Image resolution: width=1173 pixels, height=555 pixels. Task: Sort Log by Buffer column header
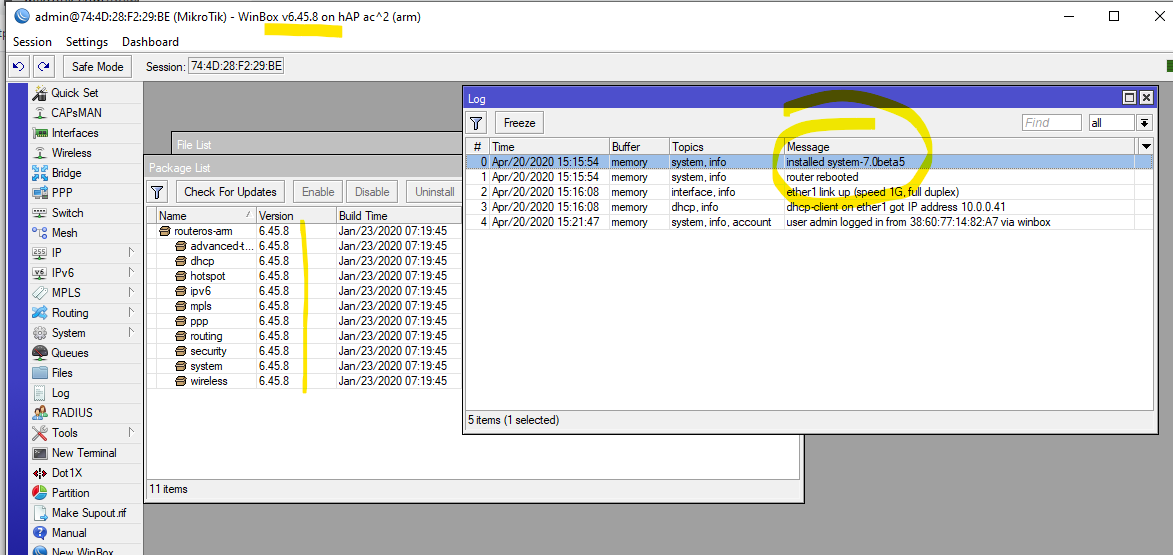click(639, 147)
